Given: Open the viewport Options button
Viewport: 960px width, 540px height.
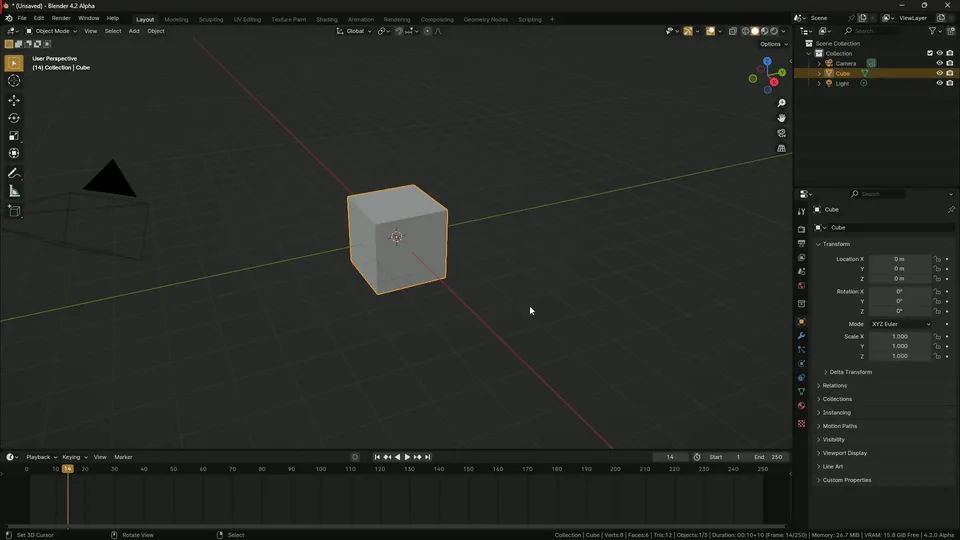Looking at the screenshot, I should 772,44.
